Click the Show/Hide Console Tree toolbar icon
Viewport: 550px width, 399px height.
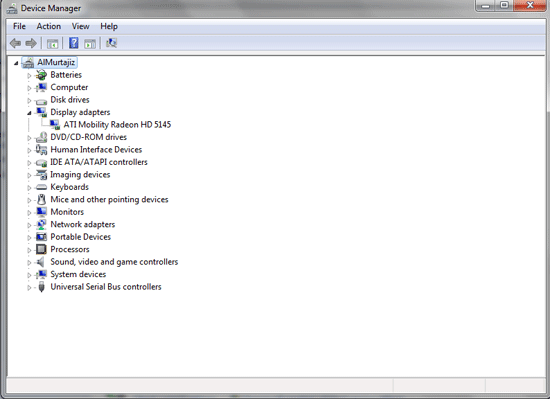(x=53, y=44)
